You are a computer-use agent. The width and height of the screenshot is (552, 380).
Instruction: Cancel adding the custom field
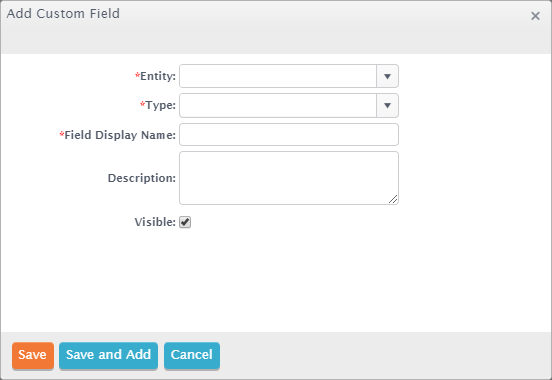pos(192,355)
